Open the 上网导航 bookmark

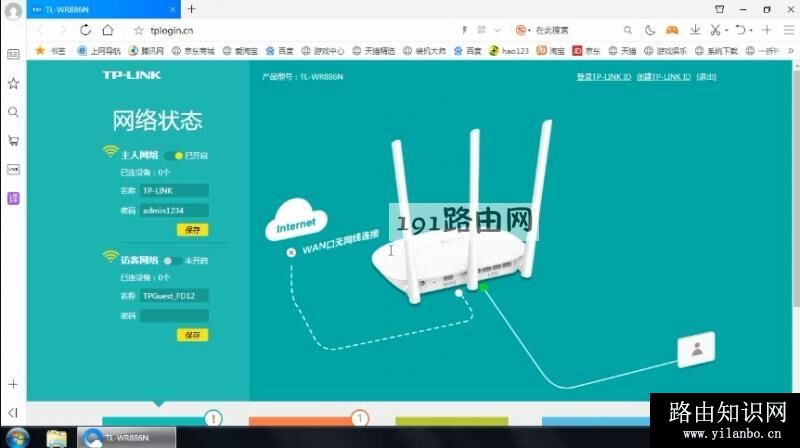(98, 51)
